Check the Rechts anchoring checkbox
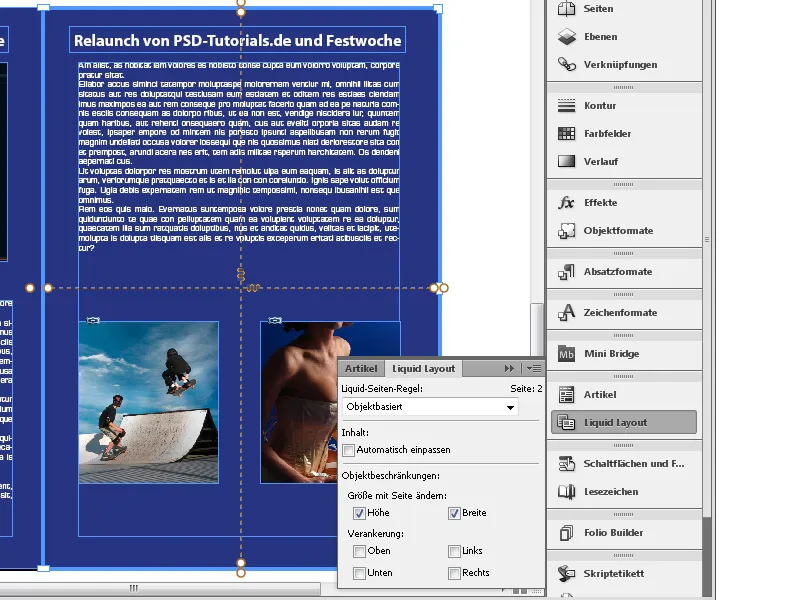Image resolution: width=800 pixels, height=600 pixels. point(454,573)
